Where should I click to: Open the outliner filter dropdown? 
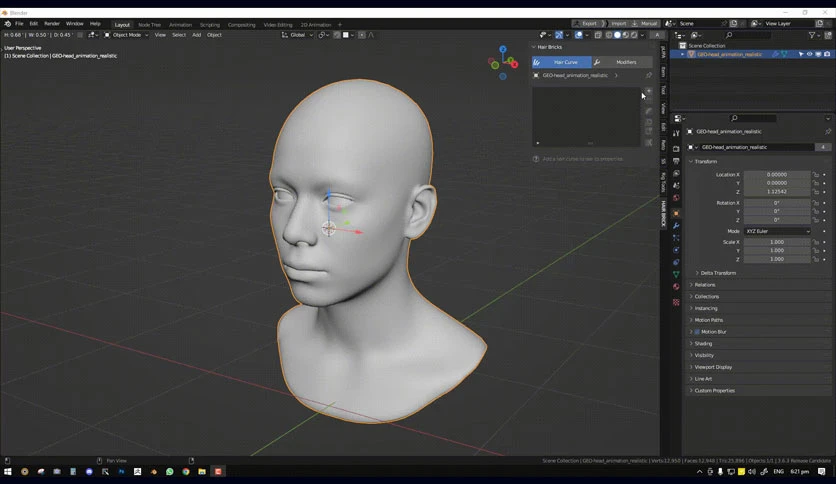[x=815, y=35]
